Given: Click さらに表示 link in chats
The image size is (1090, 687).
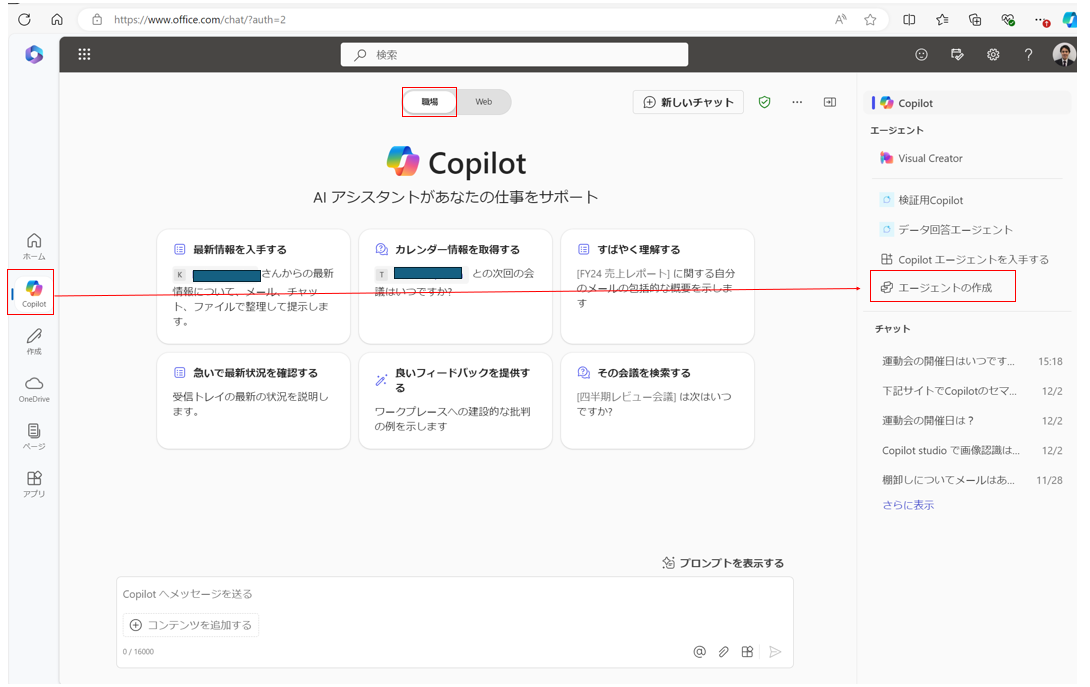Looking at the screenshot, I should [x=908, y=505].
